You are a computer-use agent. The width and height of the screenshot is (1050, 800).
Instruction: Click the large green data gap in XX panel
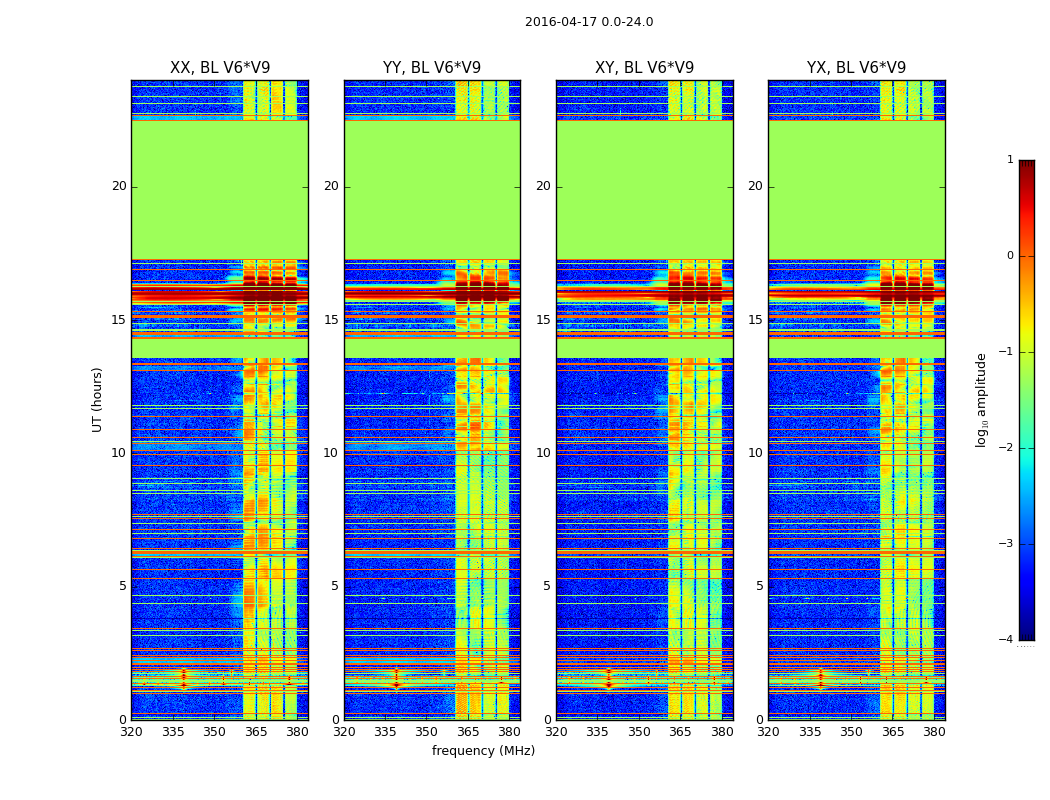(220, 190)
